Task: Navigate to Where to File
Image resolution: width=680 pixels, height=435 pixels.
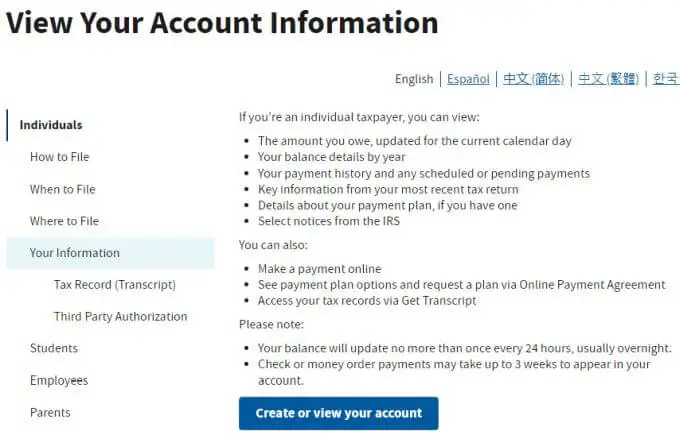Action: click(64, 221)
